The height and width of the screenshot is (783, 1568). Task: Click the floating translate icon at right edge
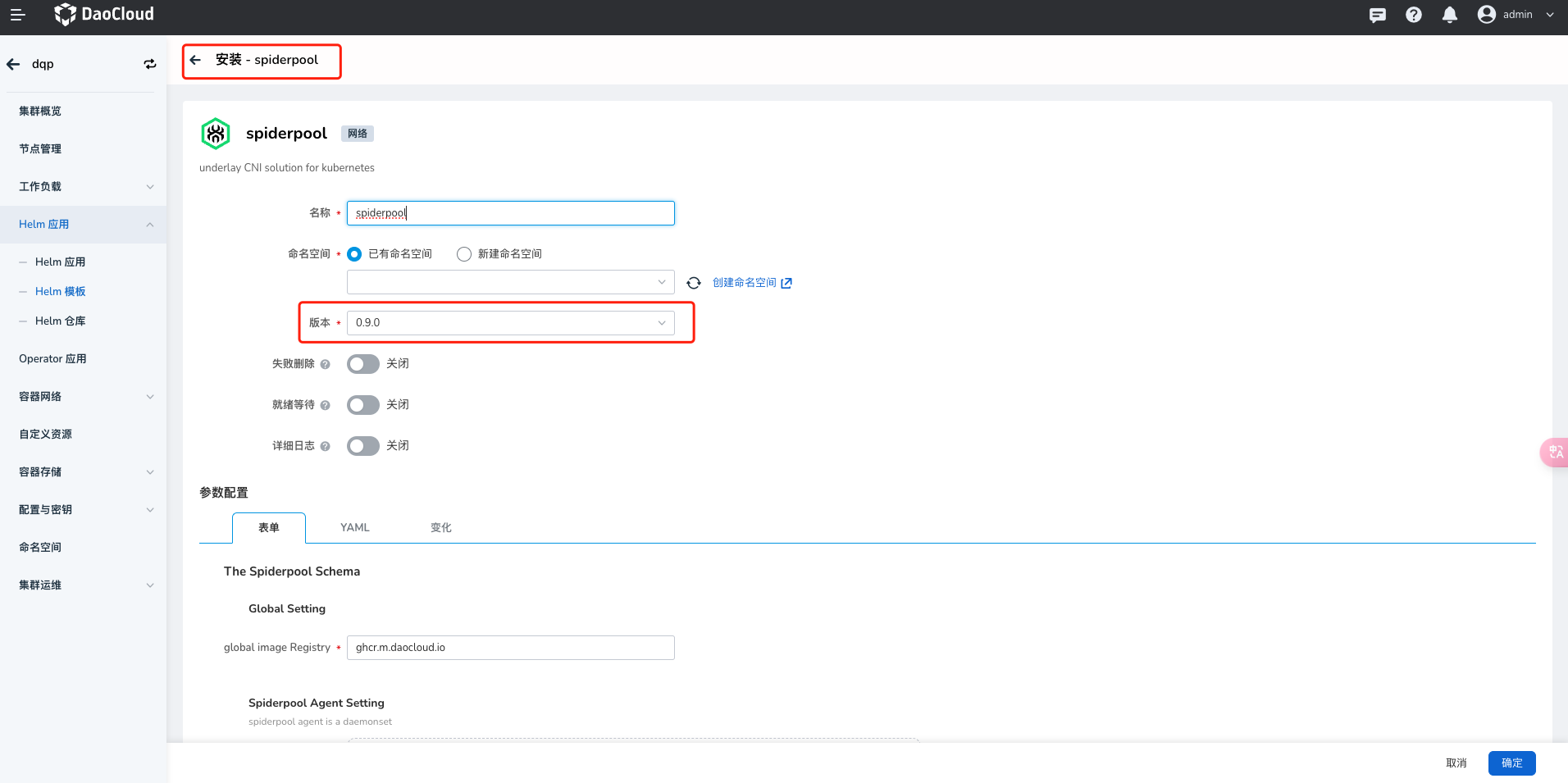1555,452
